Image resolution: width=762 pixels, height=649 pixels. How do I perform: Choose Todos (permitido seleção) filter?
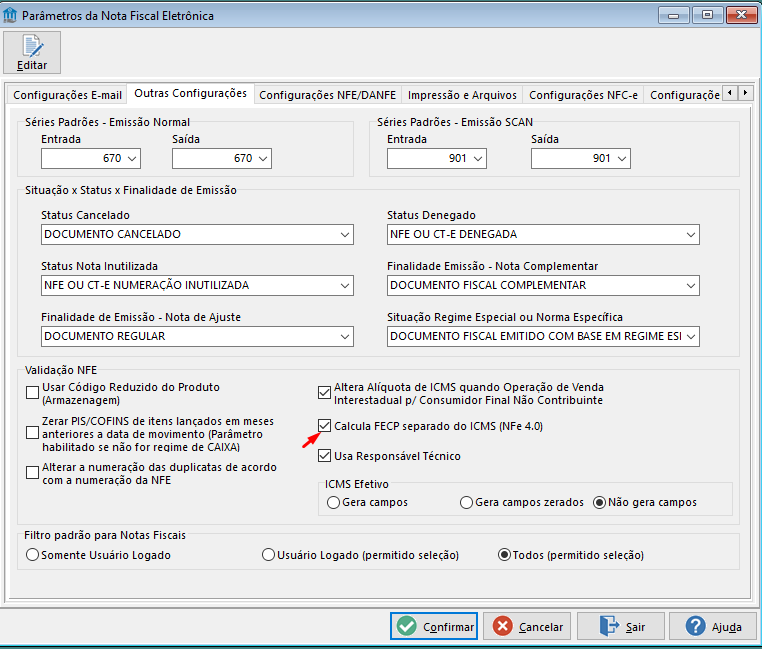(504, 555)
